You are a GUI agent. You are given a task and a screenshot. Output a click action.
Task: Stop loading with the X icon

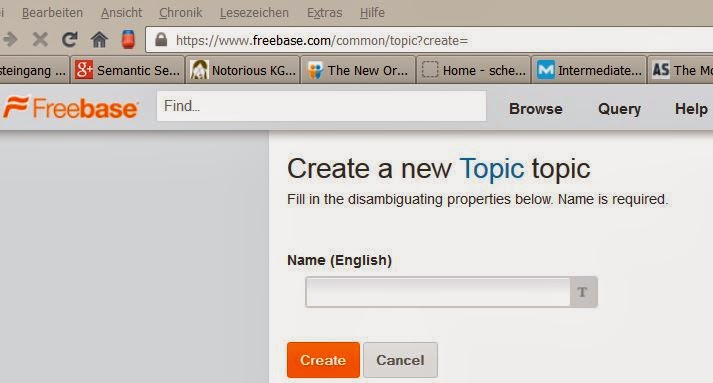(x=40, y=40)
